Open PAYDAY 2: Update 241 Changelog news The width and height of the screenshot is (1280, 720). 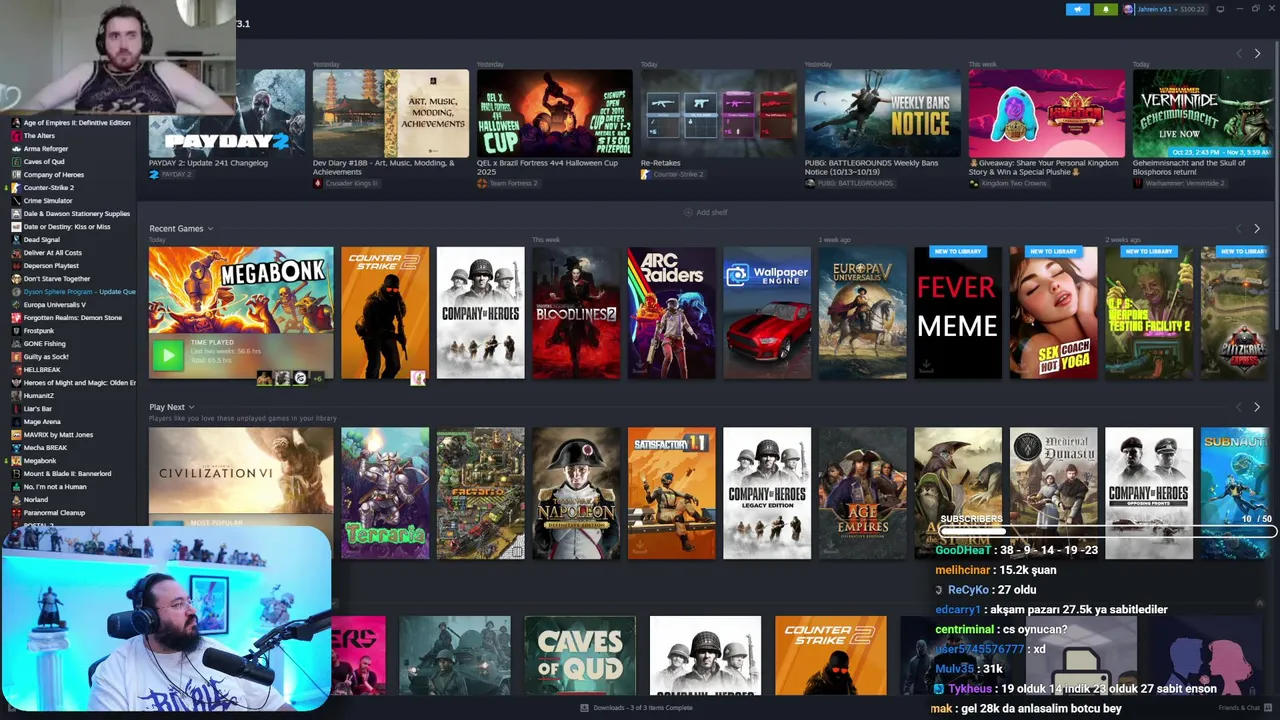[x=208, y=163]
